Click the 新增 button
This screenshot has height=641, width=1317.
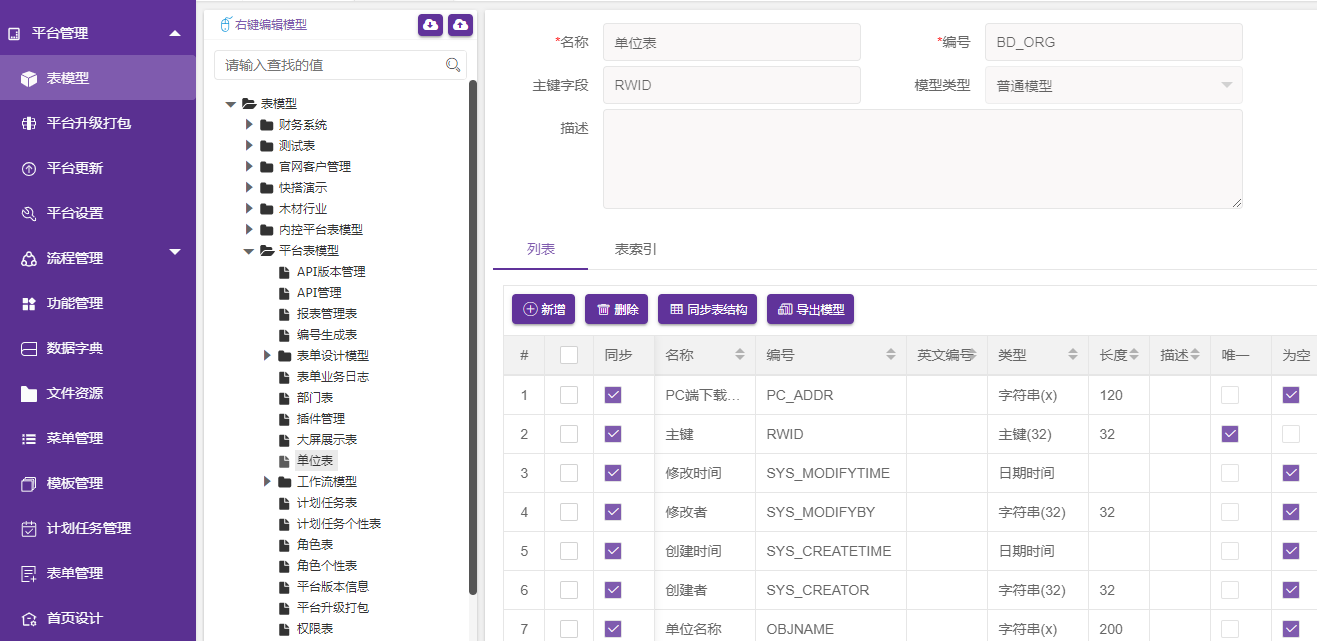click(x=544, y=310)
